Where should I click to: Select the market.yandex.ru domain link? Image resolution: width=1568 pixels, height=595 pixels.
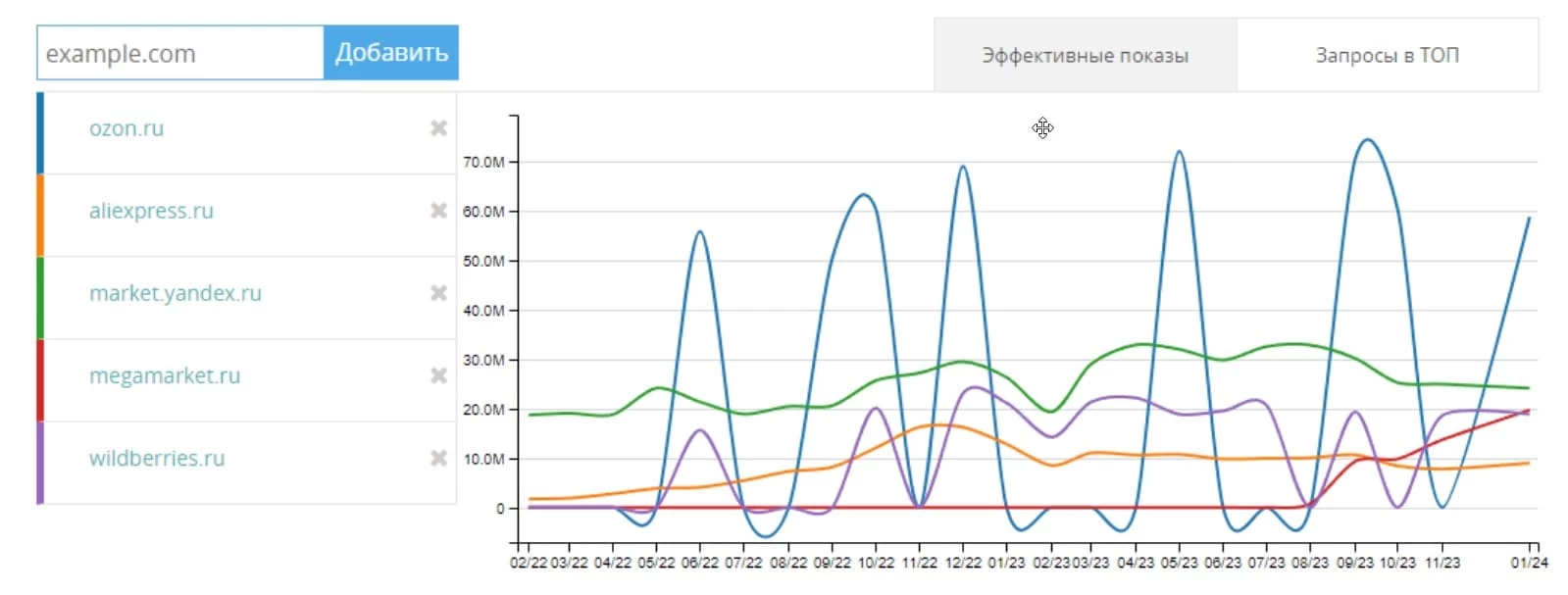pyautogui.click(x=176, y=293)
